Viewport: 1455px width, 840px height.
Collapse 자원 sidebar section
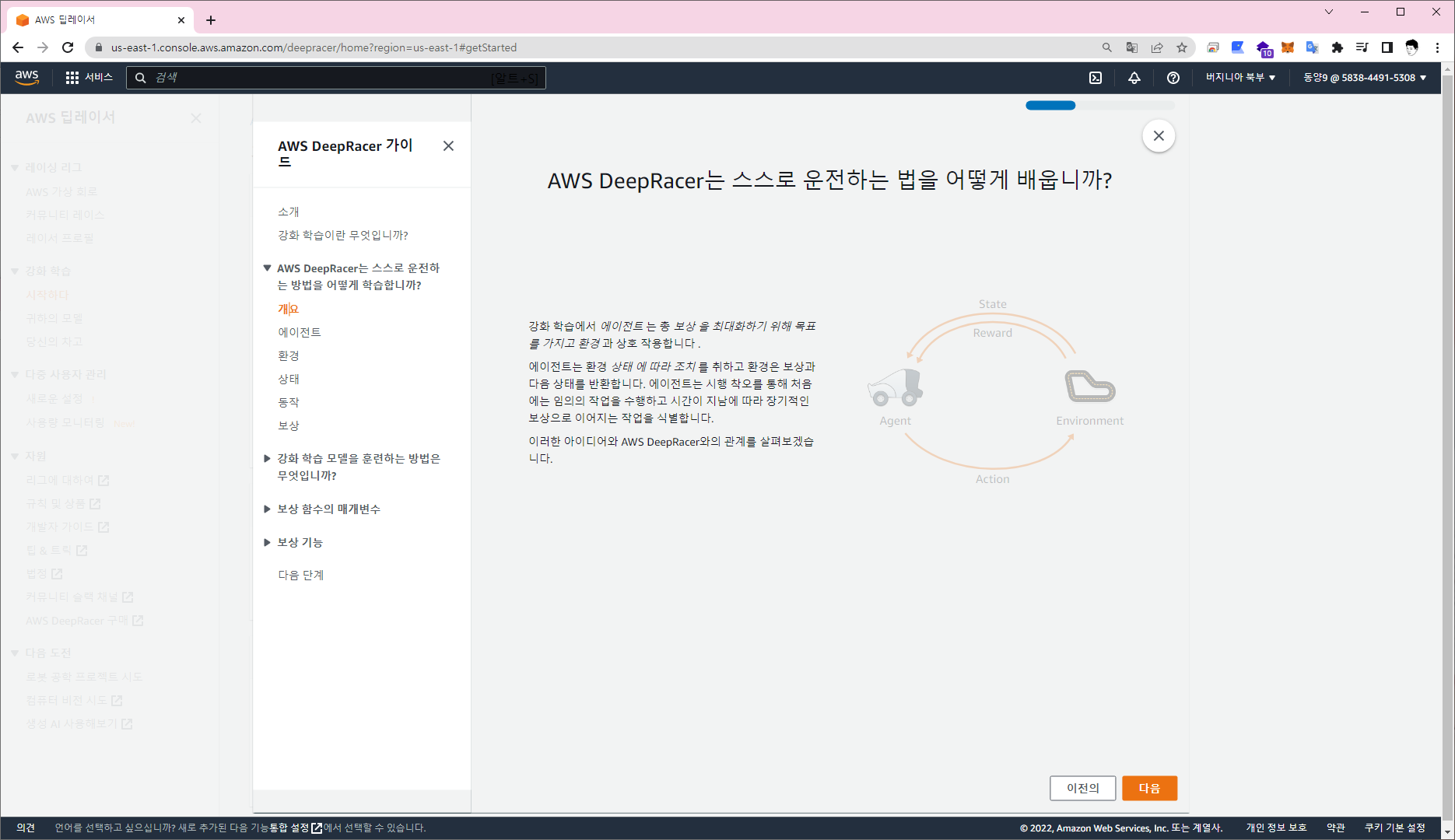coord(15,457)
